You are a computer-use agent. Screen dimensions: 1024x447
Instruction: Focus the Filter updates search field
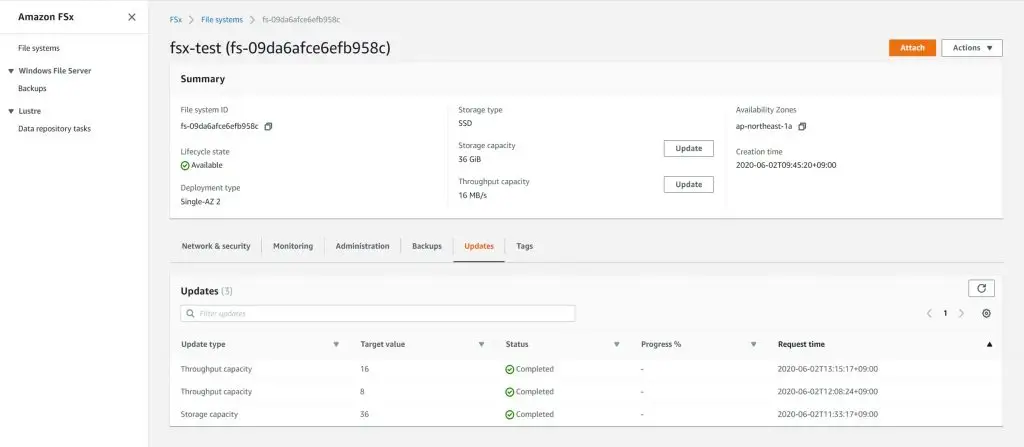(377, 314)
